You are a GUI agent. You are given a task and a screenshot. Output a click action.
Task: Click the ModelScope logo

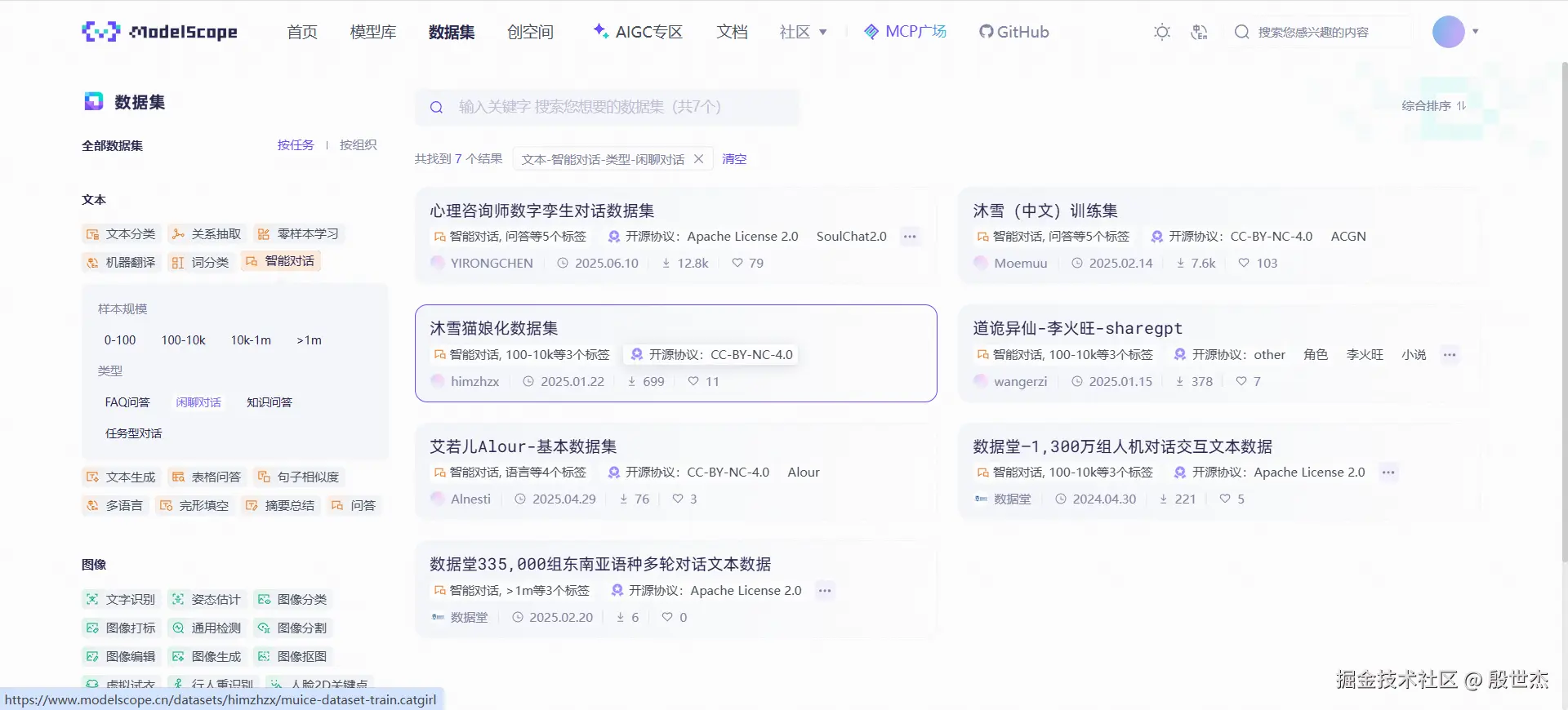tap(160, 32)
